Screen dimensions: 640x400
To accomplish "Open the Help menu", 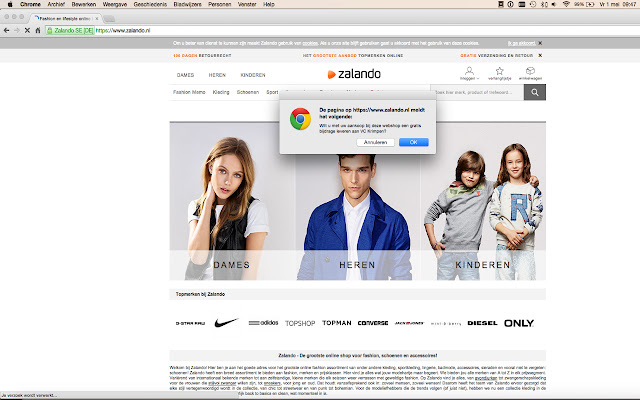I will [x=269, y=4].
